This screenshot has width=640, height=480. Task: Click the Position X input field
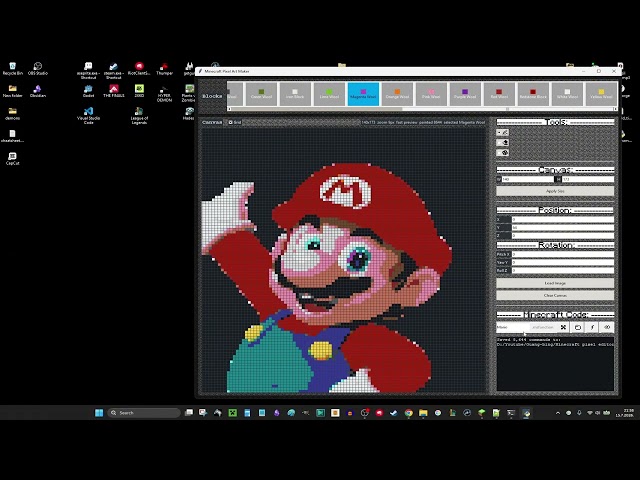point(563,220)
